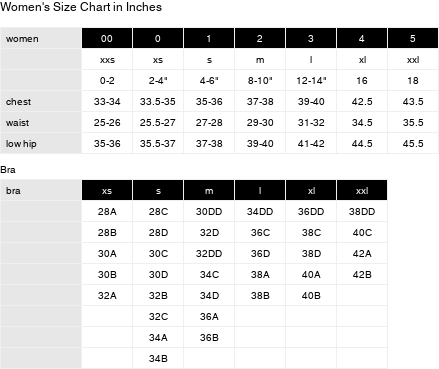Image resolution: width=439 pixels, height=369 pixels.
Task: Click the Women's Size Chart in Inches heading
Action: [x=81, y=7]
